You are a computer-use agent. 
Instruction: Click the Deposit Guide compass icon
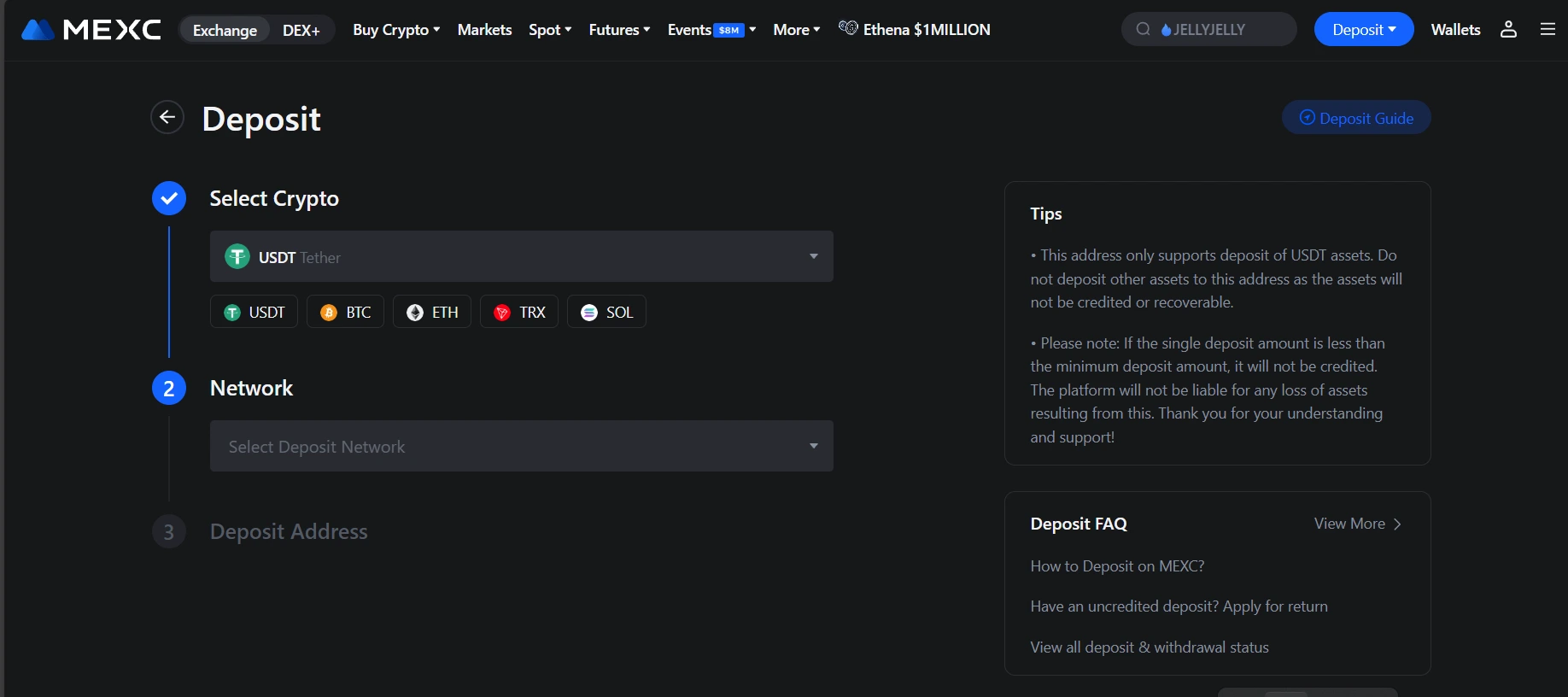coord(1307,117)
